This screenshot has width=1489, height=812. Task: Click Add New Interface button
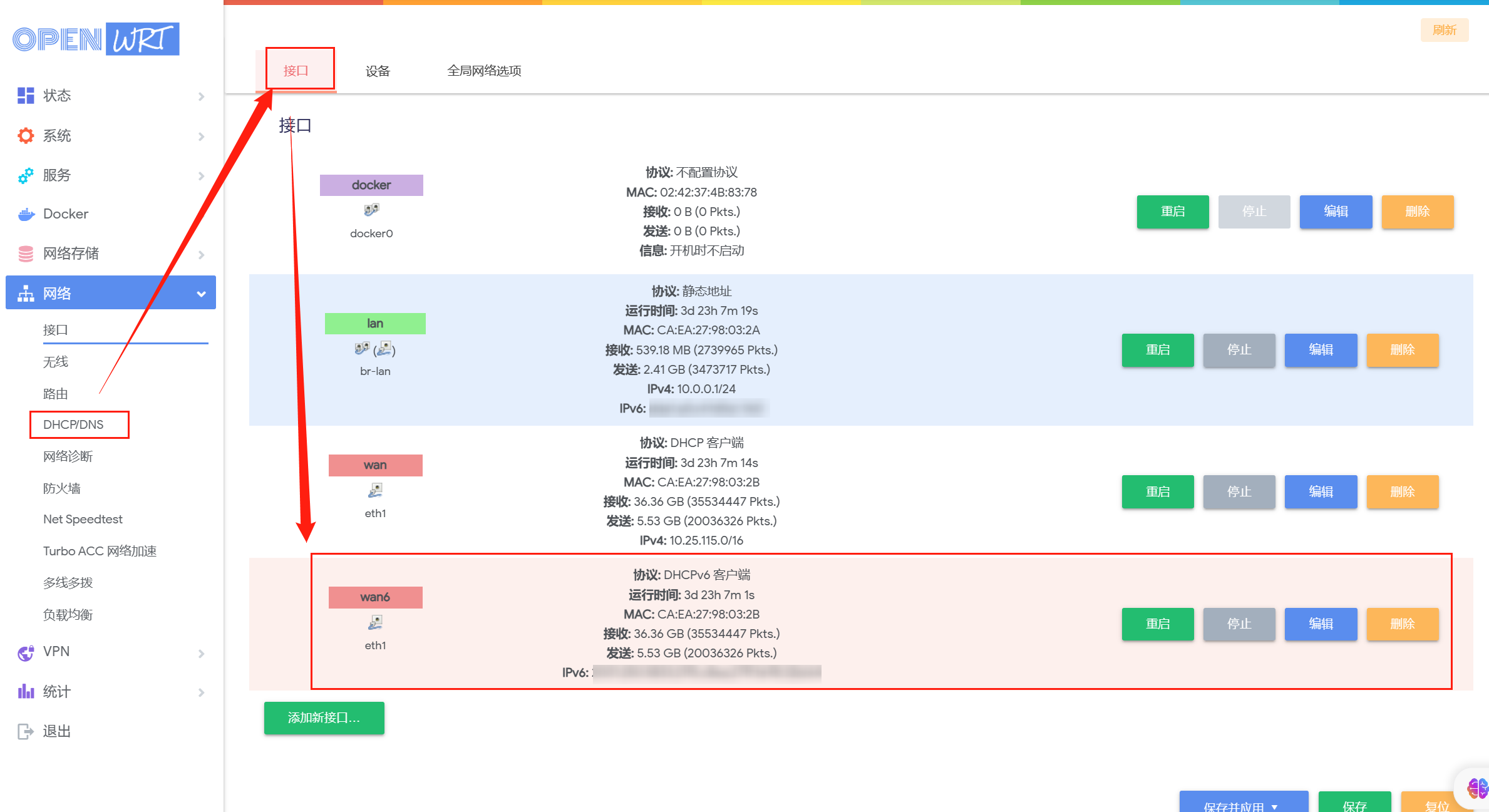tap(324, 717)
